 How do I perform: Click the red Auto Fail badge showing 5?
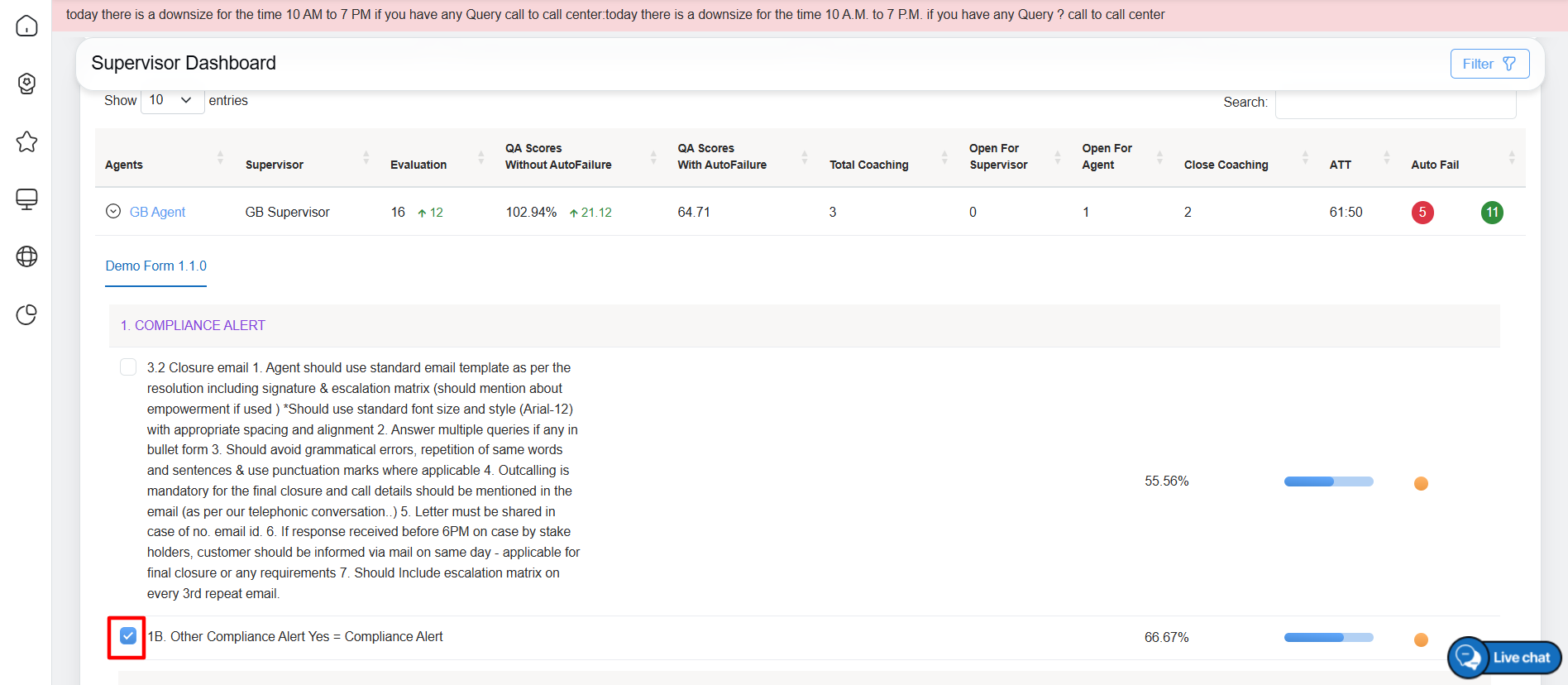pyautogui.click(x=1422, y=213)
